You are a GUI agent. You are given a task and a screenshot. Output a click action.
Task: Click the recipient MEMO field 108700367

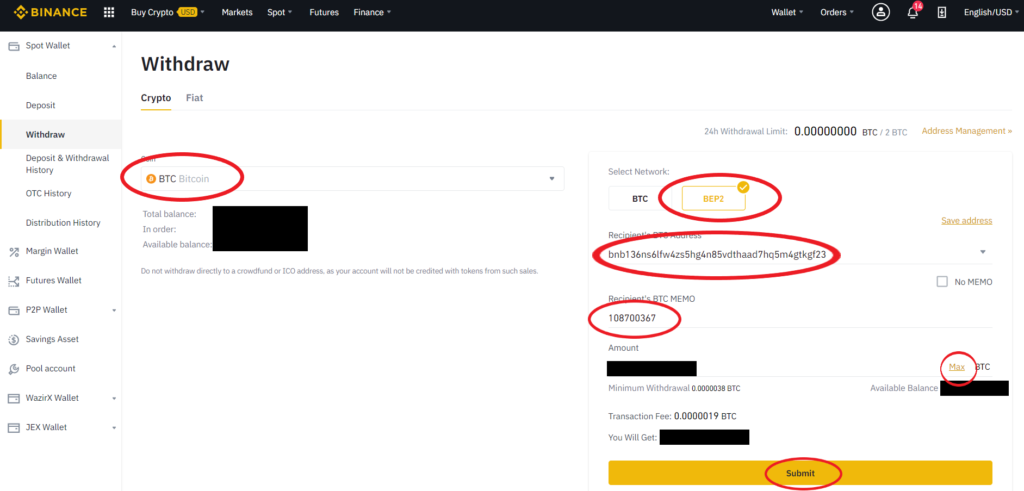coord(800,317)
